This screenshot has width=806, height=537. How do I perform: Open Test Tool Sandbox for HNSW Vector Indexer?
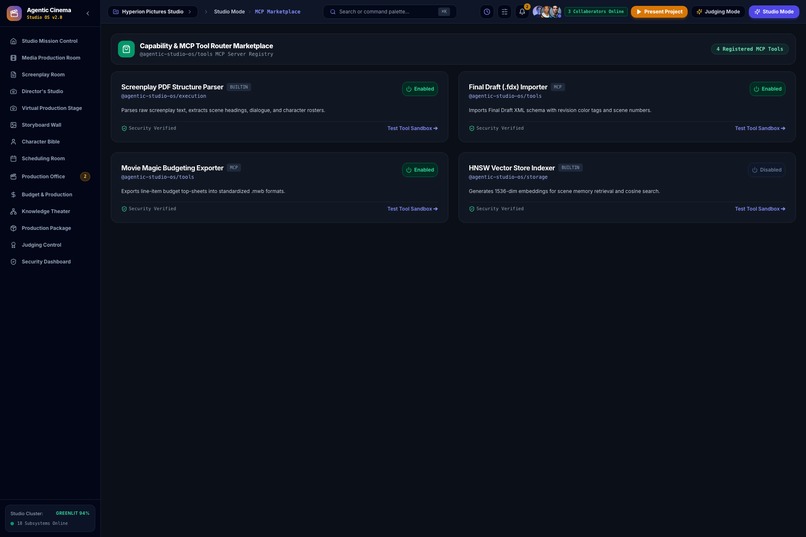[x=760, y=209]
